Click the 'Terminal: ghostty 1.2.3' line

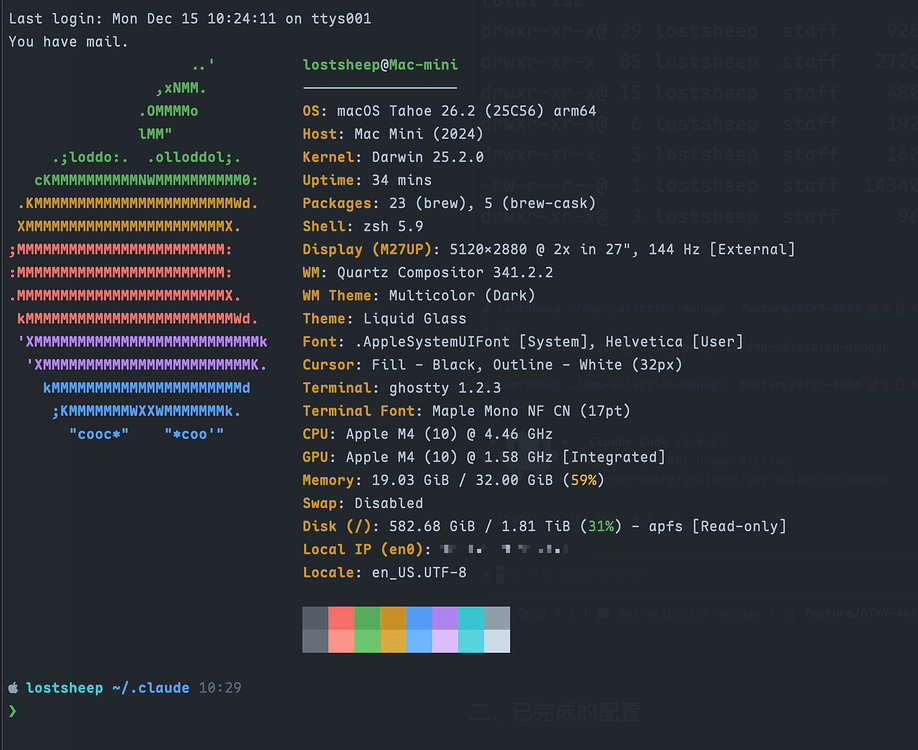click(x=402, y=388)
